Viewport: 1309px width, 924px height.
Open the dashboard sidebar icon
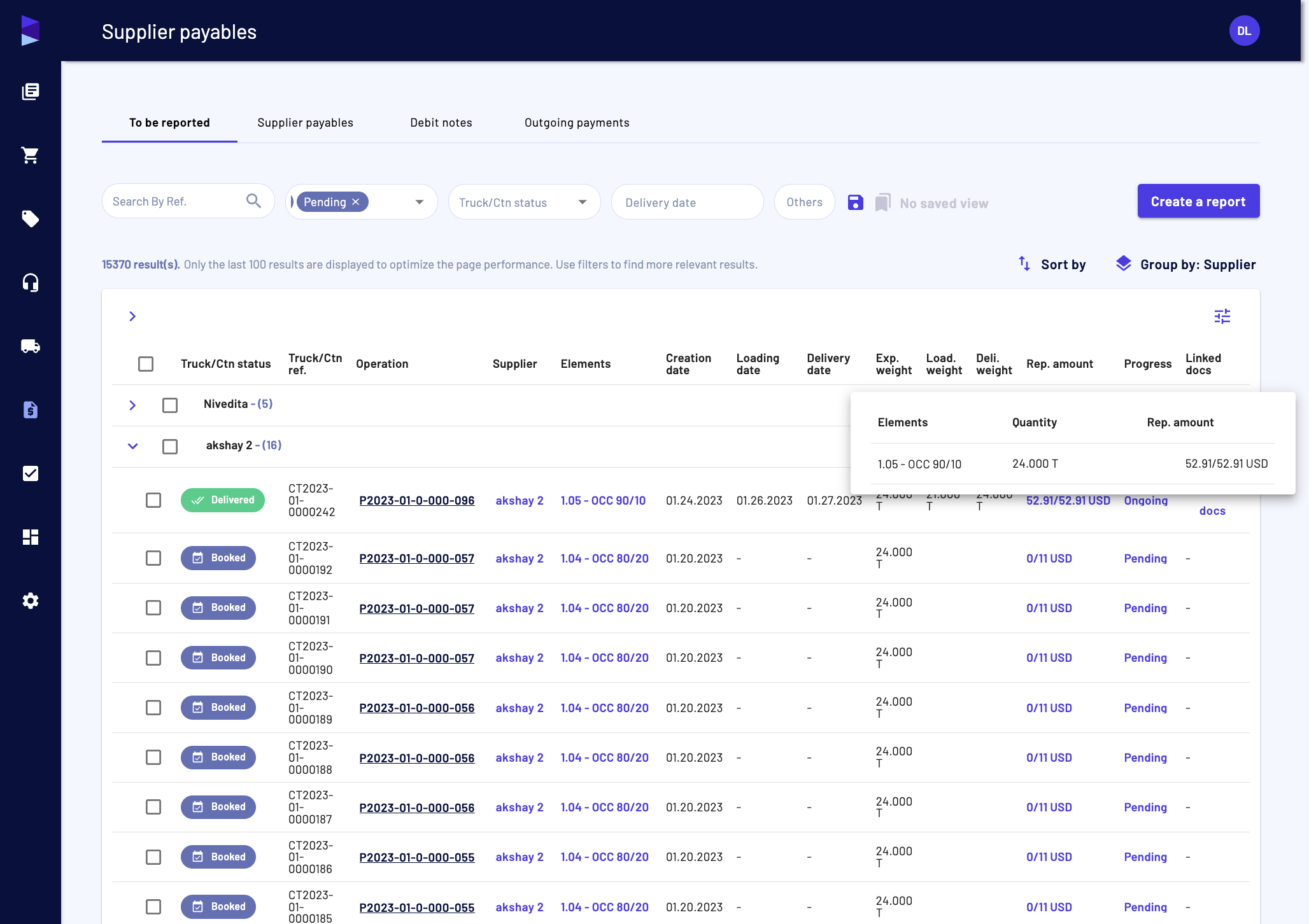pos(31,537)
